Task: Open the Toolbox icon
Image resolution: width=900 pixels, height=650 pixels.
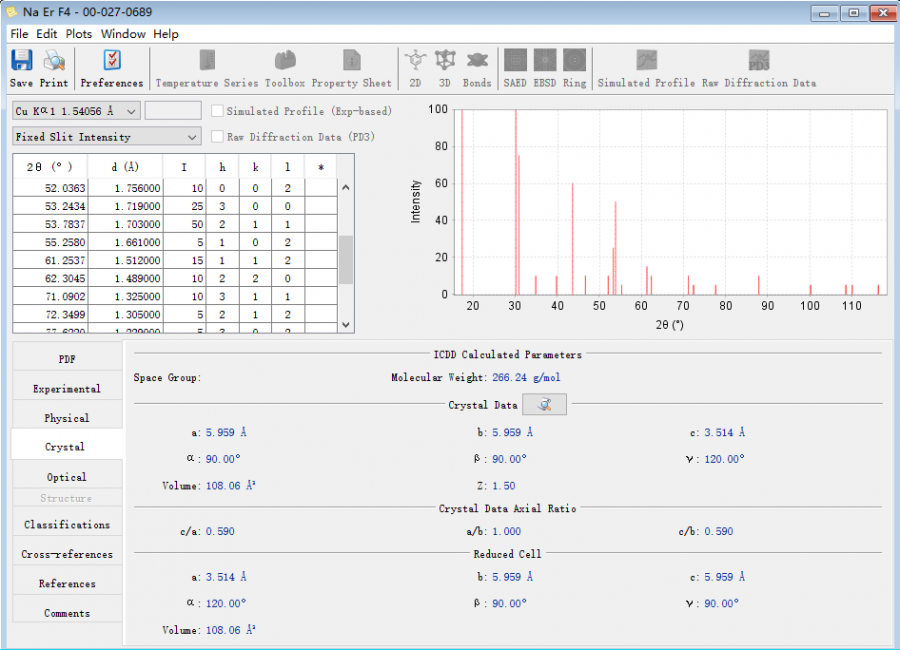Action: click(285, 62)
